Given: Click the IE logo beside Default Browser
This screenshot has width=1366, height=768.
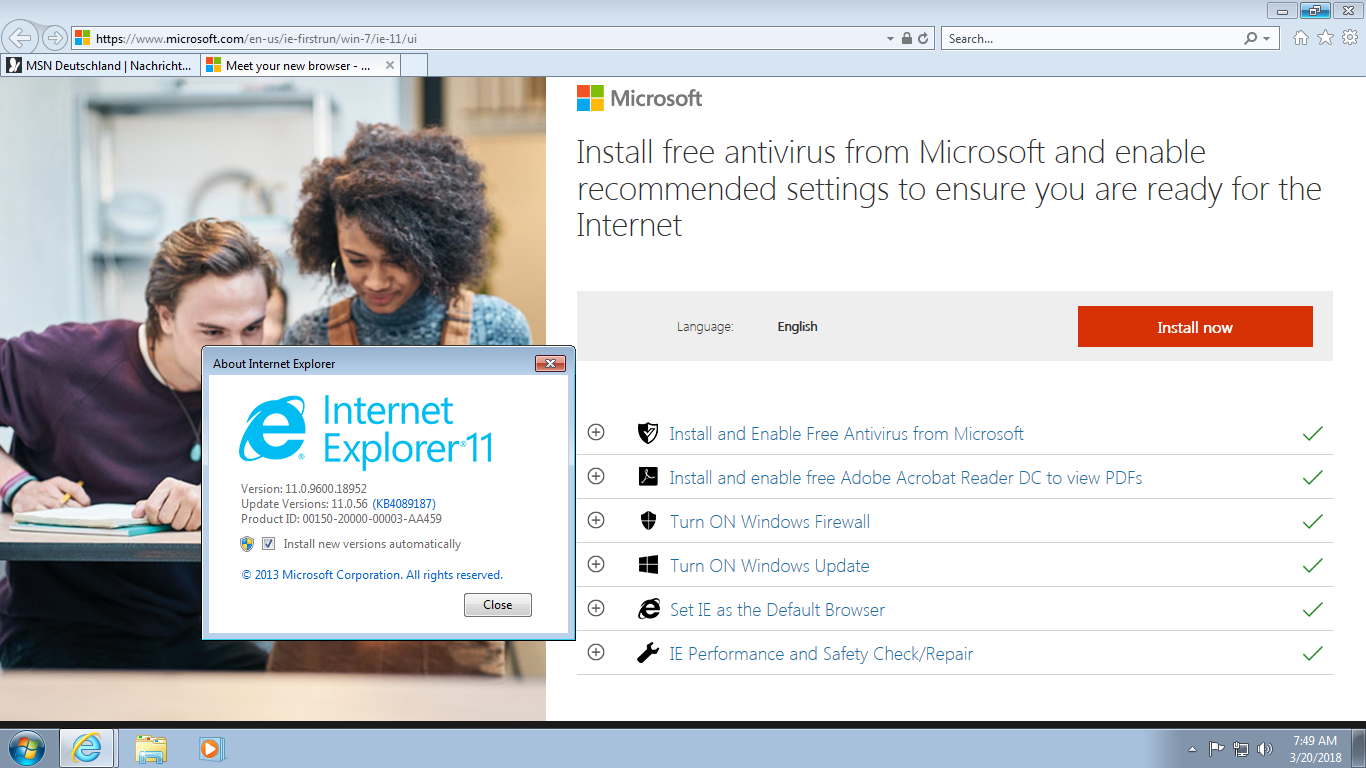Looking at the screenshot, I should tap(649, 609).
